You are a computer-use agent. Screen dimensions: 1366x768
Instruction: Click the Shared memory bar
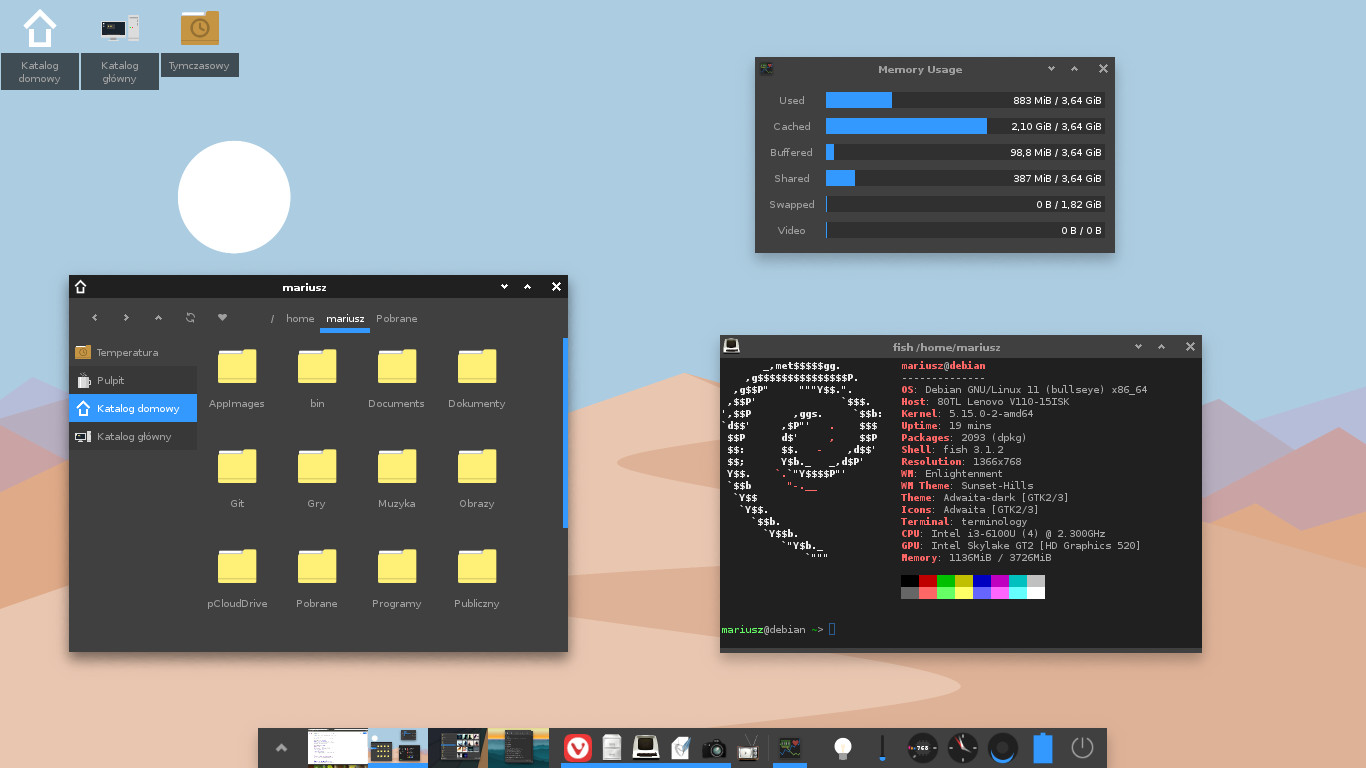pos(965,178)
